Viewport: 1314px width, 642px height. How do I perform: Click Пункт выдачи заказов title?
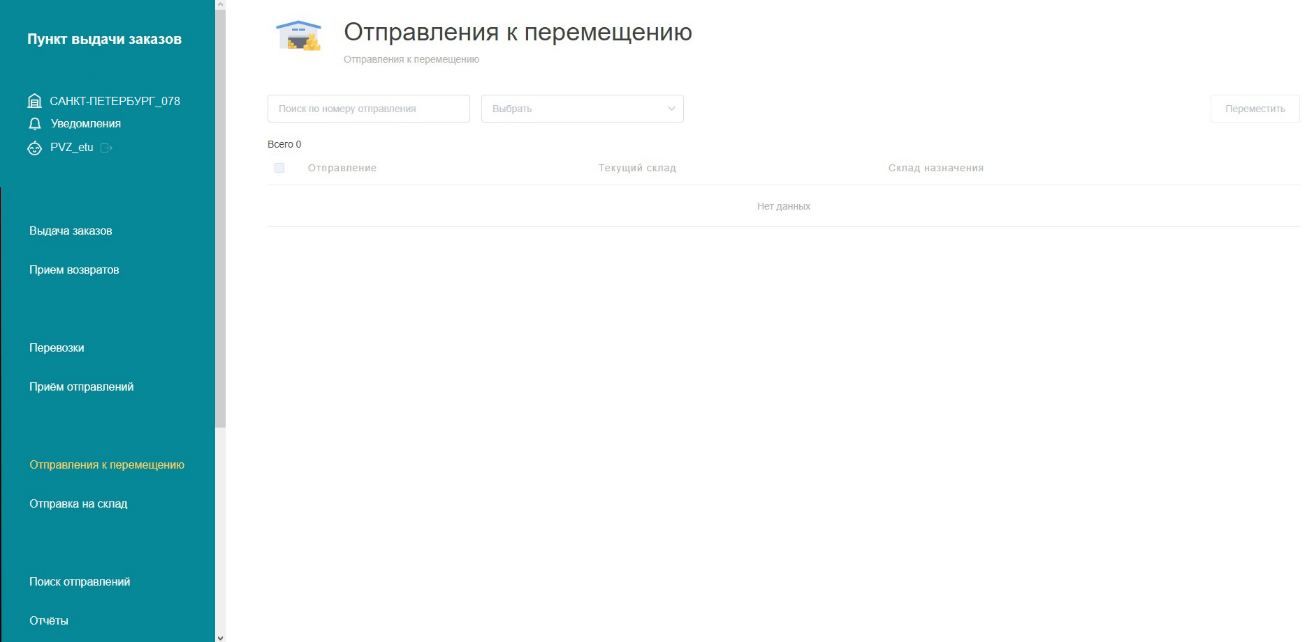pos(105,39)
